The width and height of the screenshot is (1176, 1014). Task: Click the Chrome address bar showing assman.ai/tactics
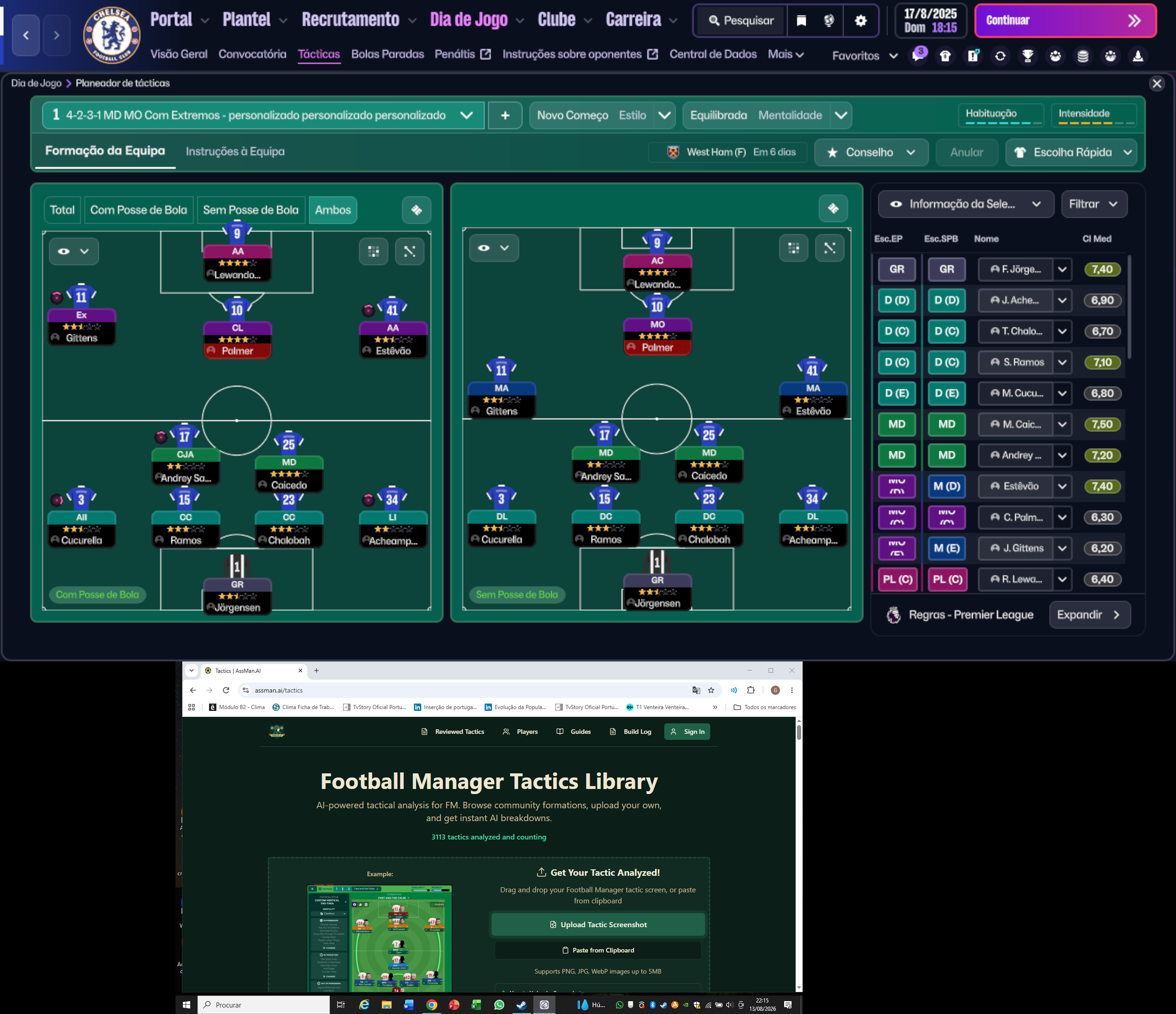coord(465,690)
